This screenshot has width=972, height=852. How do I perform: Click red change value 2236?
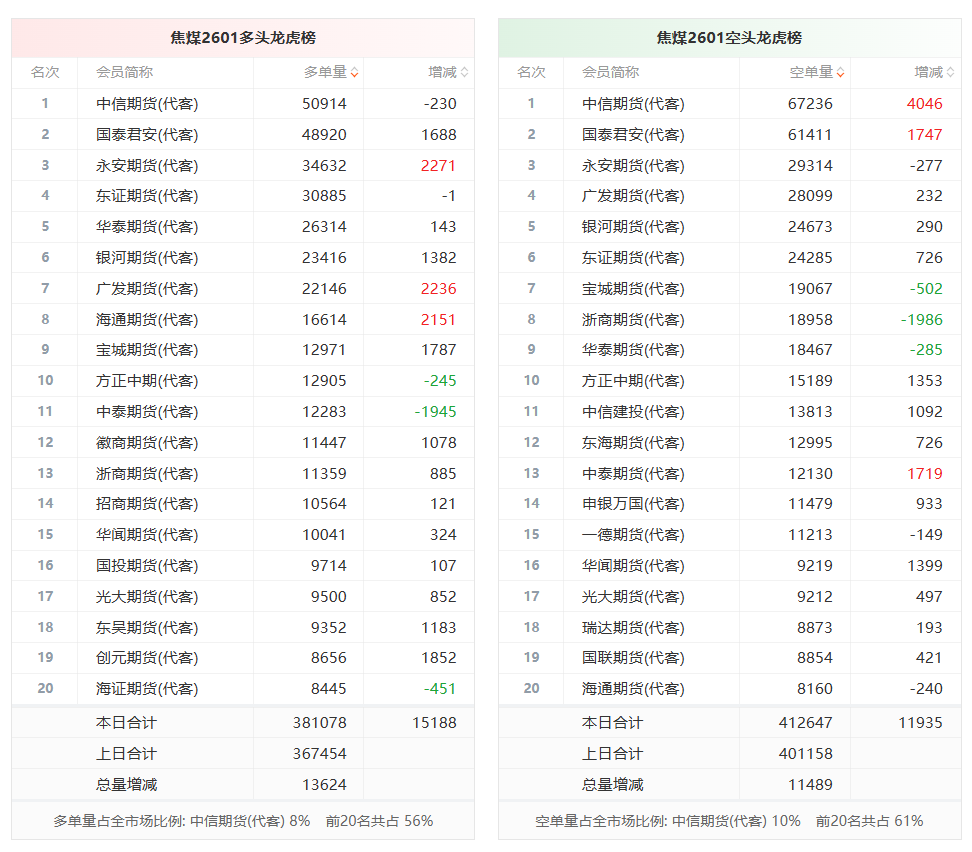[438, 289]
